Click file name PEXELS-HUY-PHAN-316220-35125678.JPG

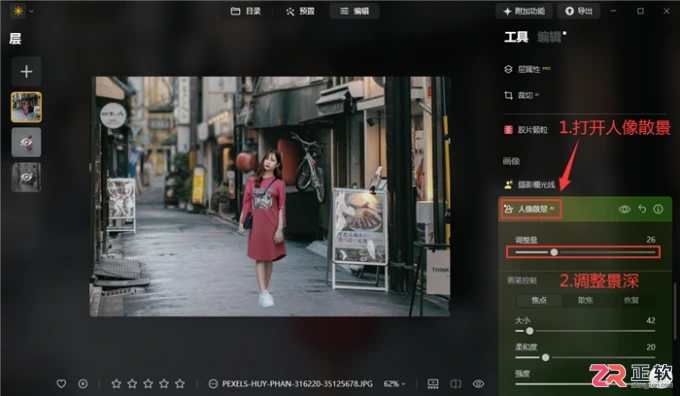pyautogui.click(x=297, y=384)
